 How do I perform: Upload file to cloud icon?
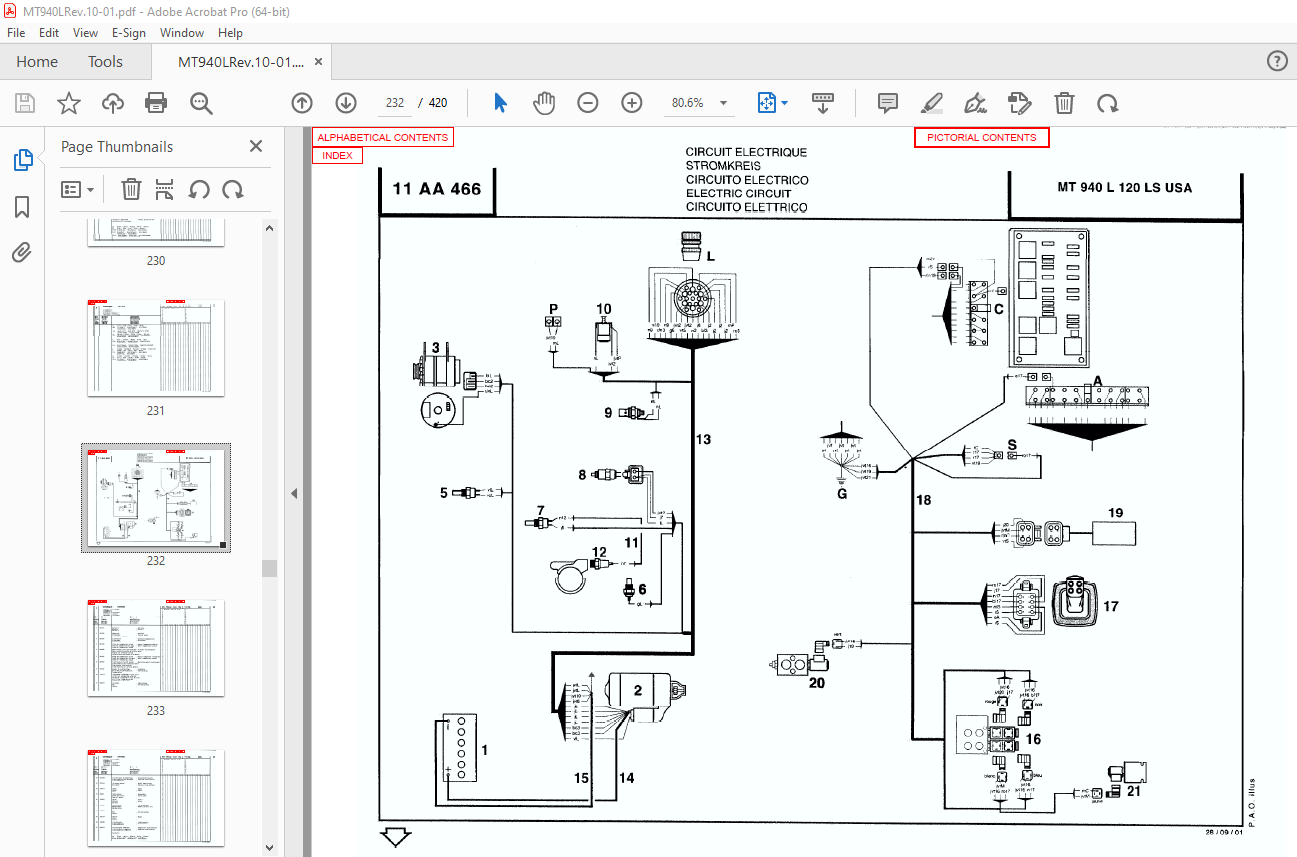pyautogui.click(x=112, y=103)
